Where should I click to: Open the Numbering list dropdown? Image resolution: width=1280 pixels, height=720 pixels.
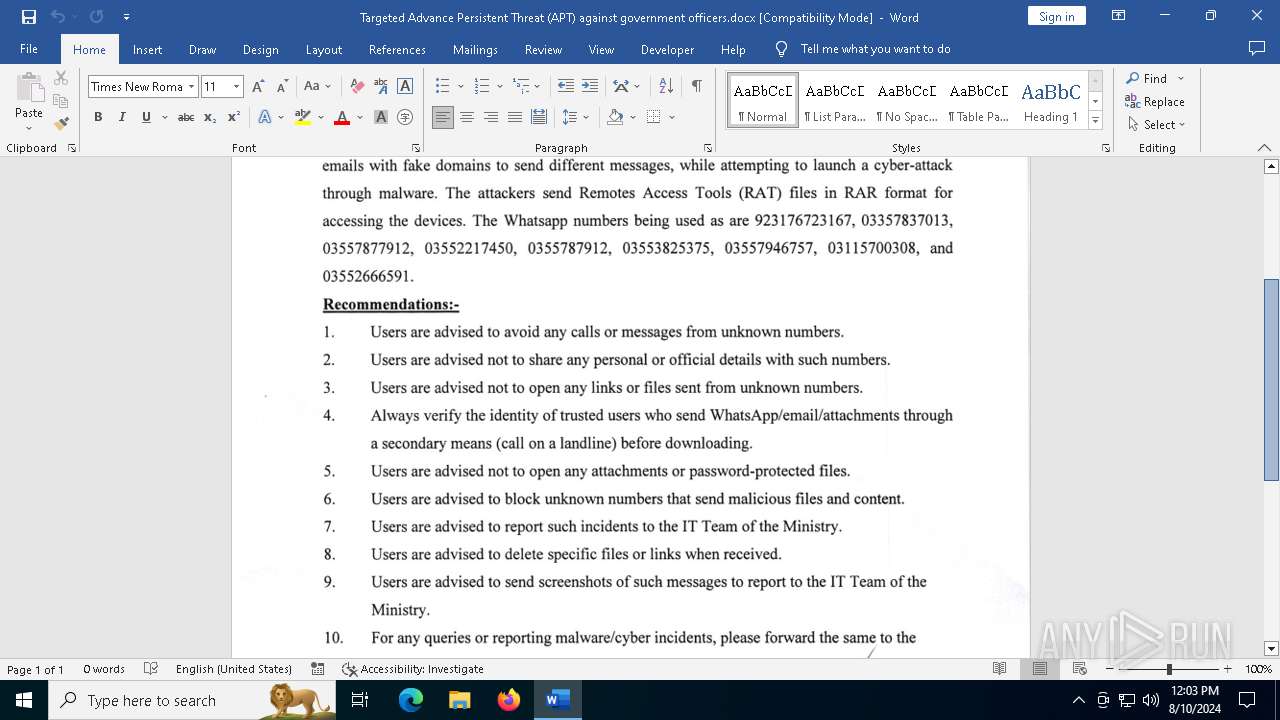point(500,87)
